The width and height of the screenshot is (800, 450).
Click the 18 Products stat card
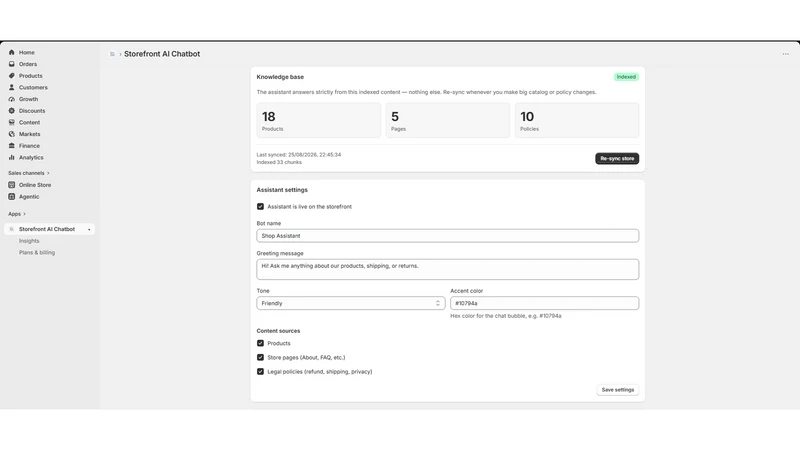click(x=318, y=120)
